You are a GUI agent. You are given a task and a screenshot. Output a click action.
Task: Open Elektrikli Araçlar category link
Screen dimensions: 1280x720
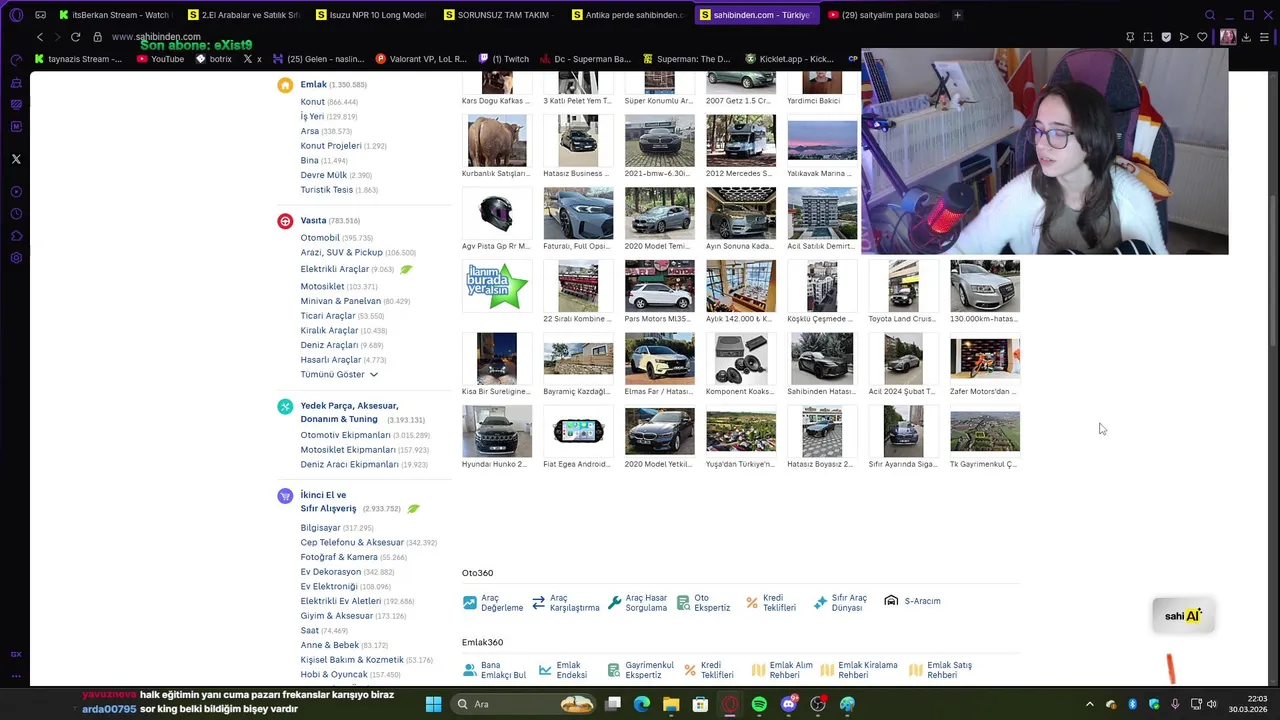[335, 269]
